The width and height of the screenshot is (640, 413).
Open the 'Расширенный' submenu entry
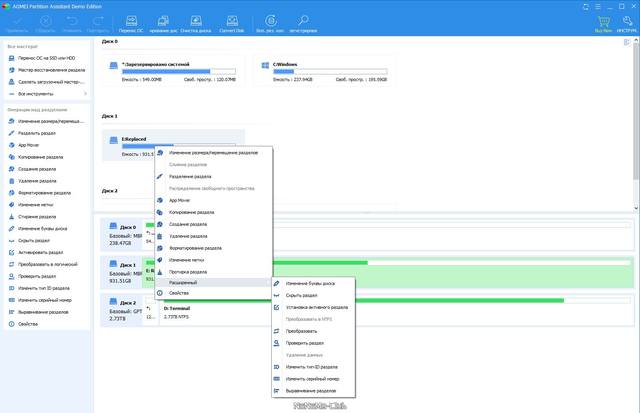click(213, 282)
